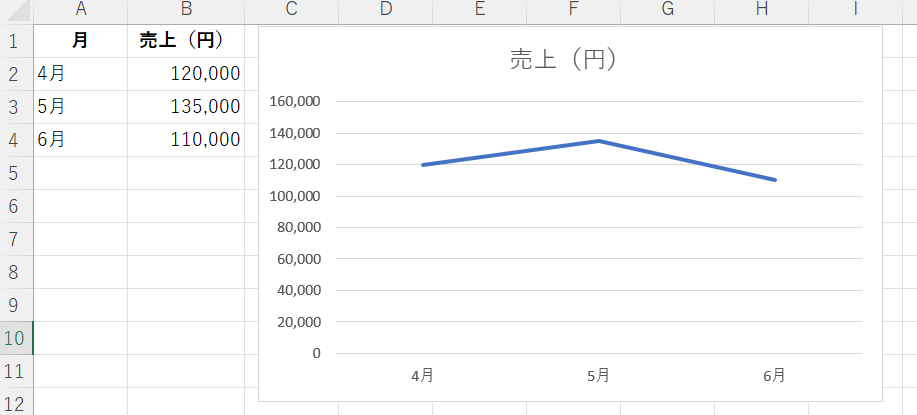Image resolution: width=917 pixels, height=415 pixels.
Task: Click the 4月 label on the chart axis
Action: pyautogui.click(x=422, y=376)
